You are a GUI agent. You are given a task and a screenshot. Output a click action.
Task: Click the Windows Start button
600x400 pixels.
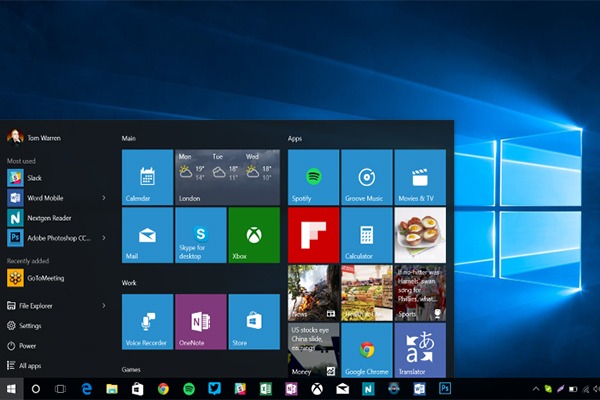coord(11,389)
